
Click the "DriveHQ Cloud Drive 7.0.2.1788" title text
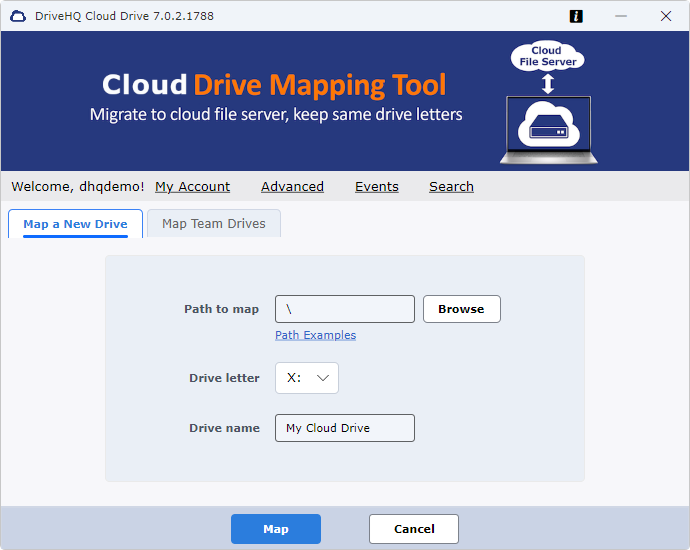point(125,16)
